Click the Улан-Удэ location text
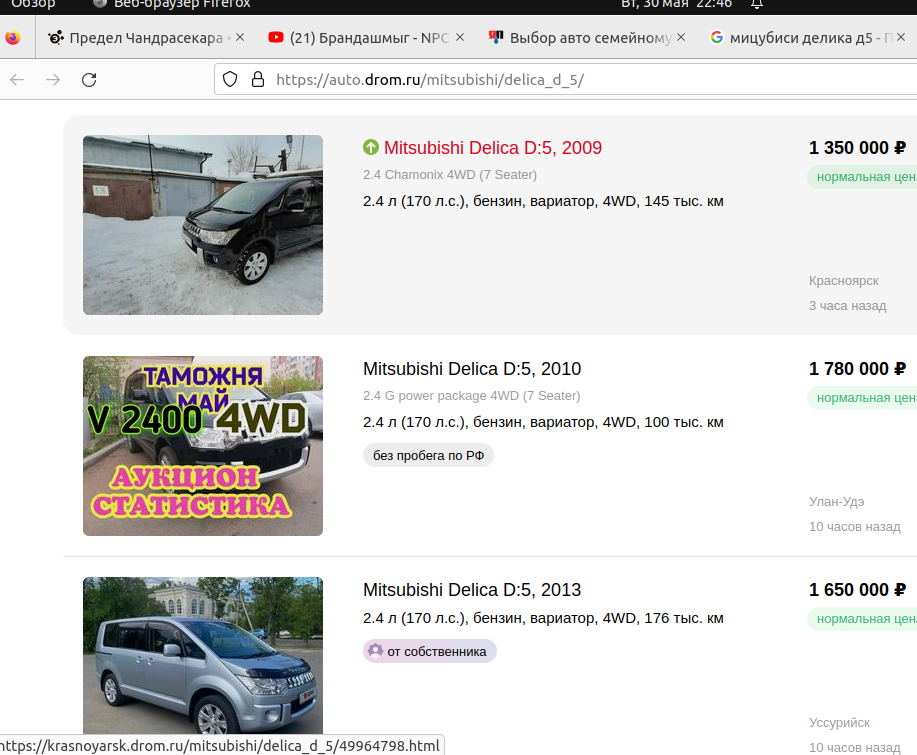This screenshot has height=755, width=917. click(836, 502)
